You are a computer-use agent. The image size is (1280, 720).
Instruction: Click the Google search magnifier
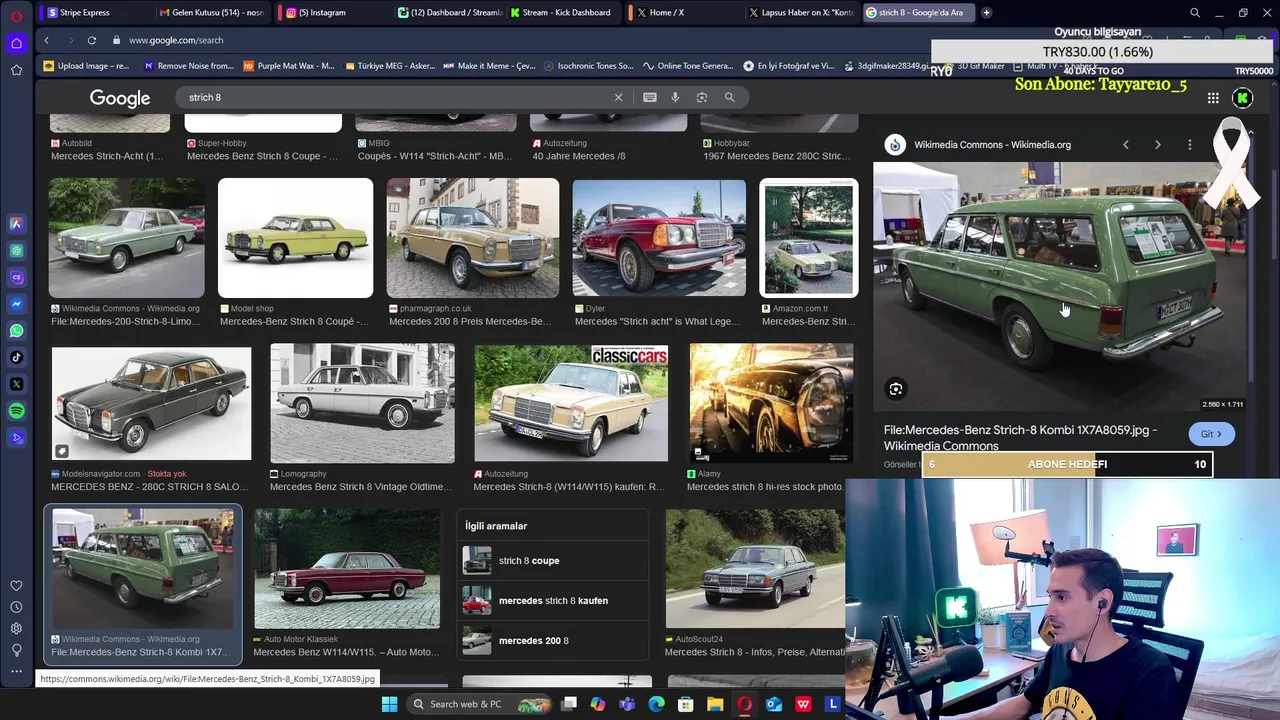coord(729,97)
